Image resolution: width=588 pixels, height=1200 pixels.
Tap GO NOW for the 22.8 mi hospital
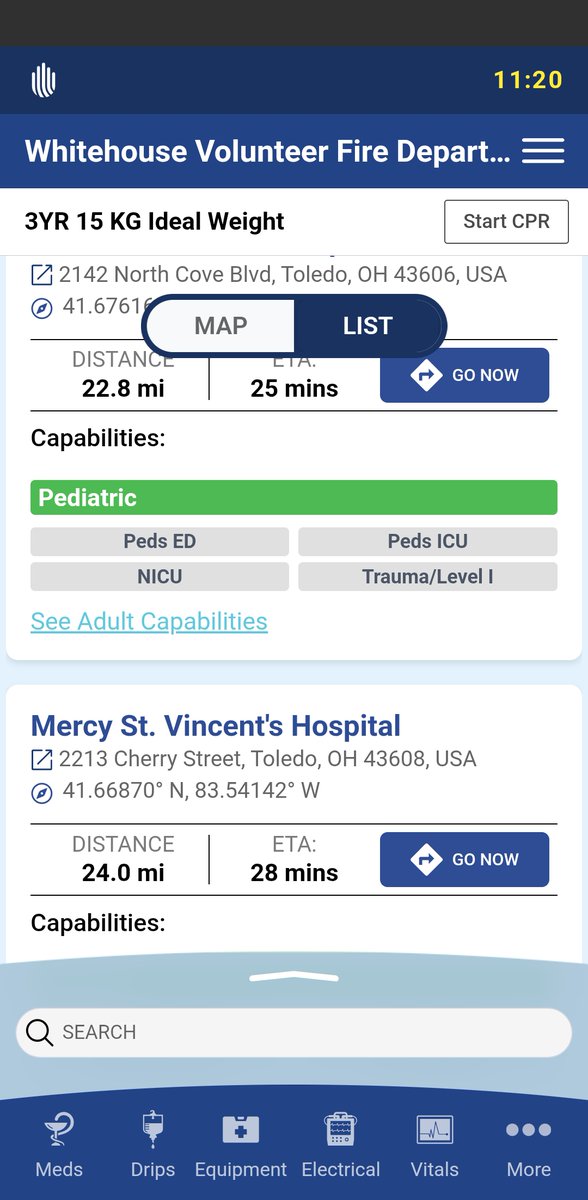coord(464,375)
